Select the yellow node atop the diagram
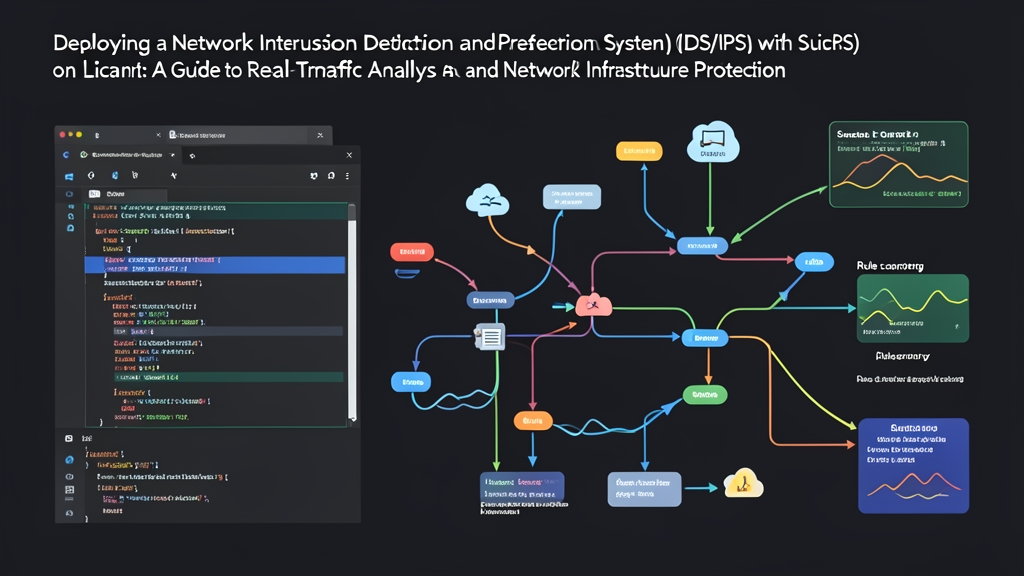 (639, 151)
